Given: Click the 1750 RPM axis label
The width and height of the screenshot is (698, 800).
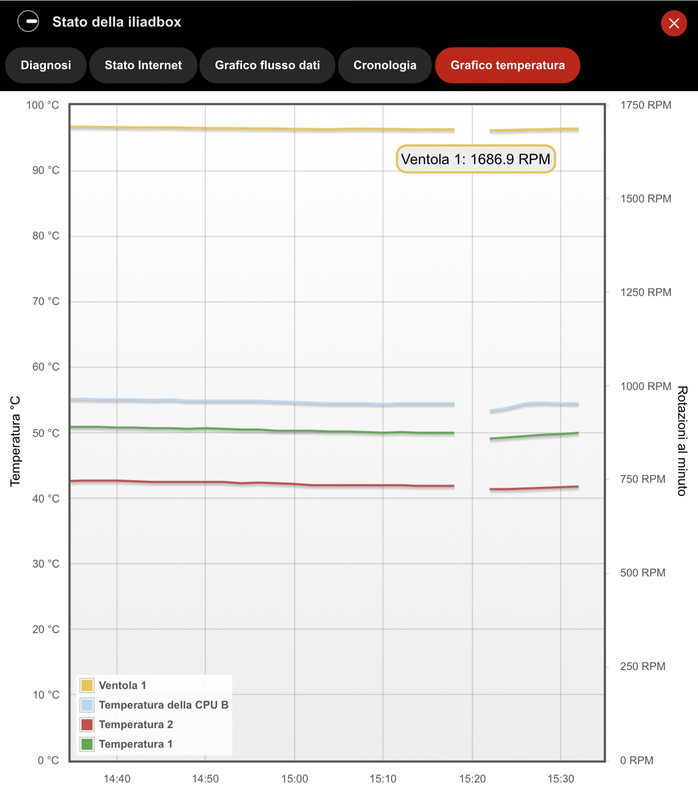Looking at the screenshot, I should (x=645, y=105).
